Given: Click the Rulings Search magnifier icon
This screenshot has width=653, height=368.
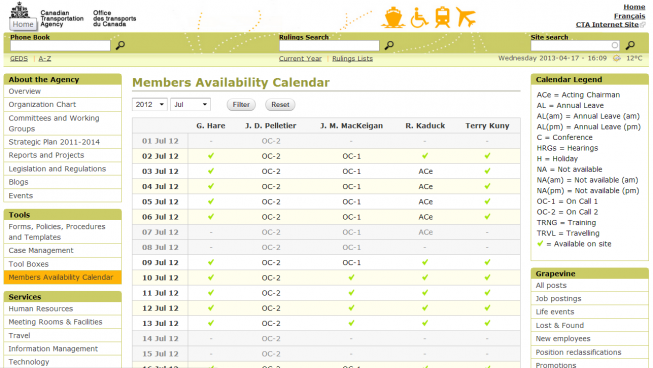Looking at the screenshot, I should tap(389, 45).
